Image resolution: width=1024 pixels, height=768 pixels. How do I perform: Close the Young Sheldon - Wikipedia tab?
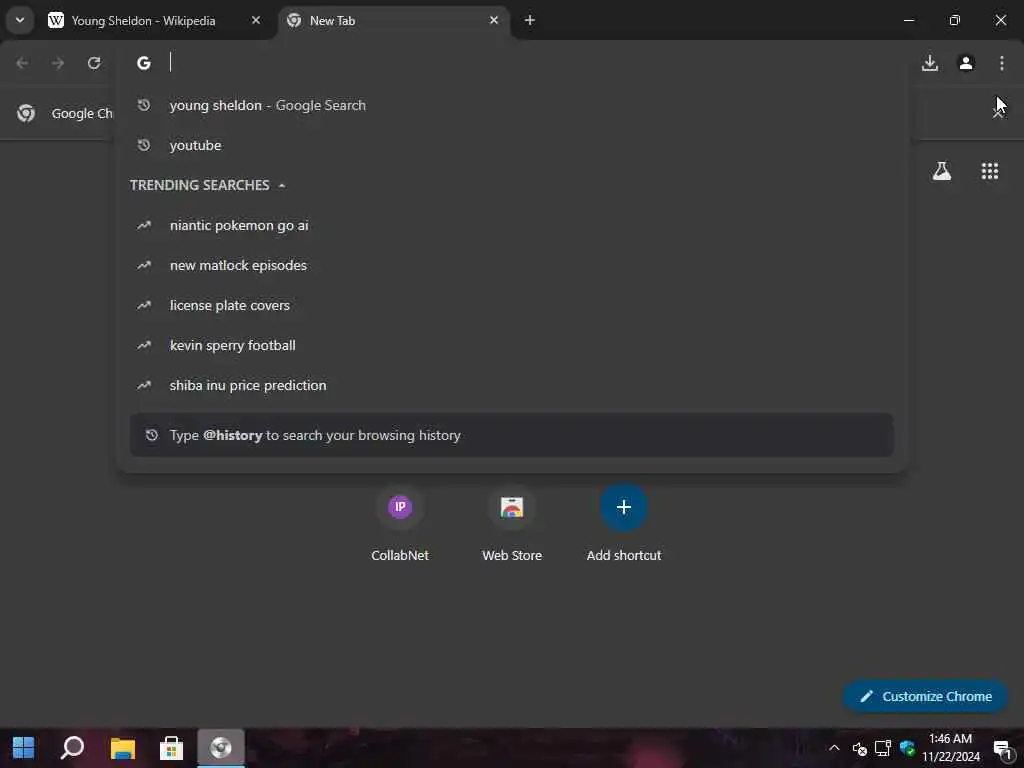point(256,20)
